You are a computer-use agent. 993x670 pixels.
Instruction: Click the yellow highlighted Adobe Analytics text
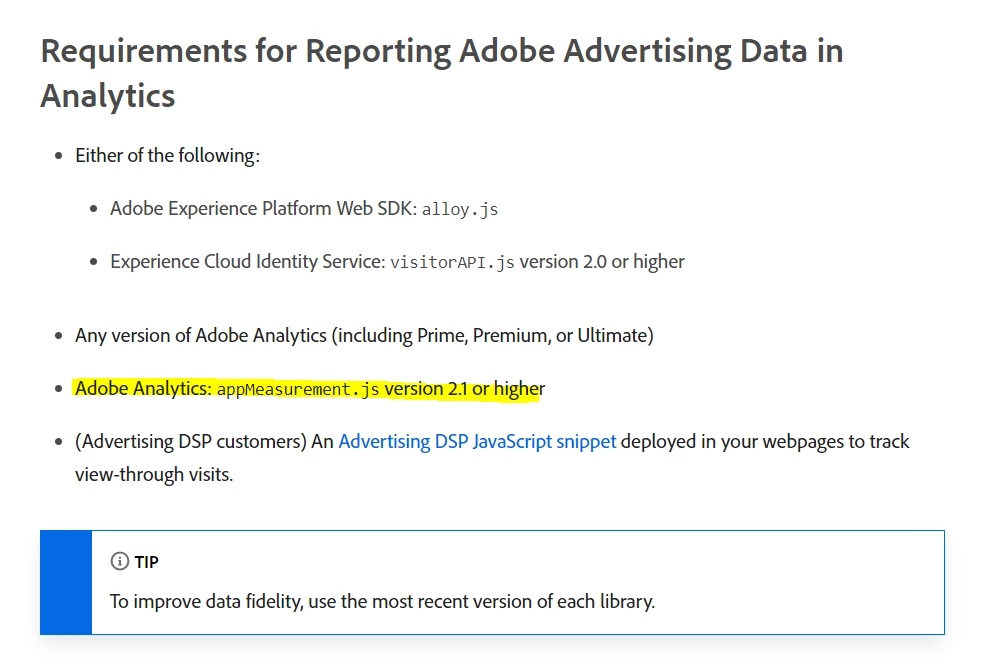144,388
